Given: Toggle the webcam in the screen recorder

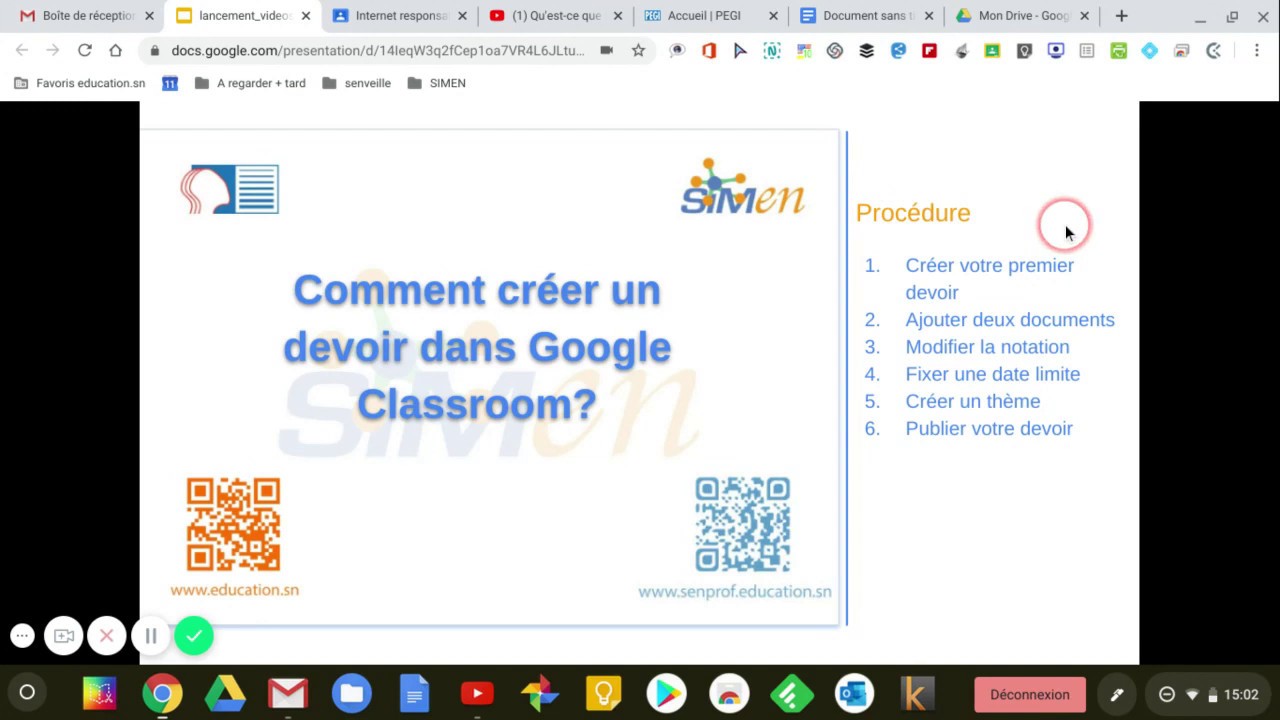Looking at the screenshot, I should 64,636.
